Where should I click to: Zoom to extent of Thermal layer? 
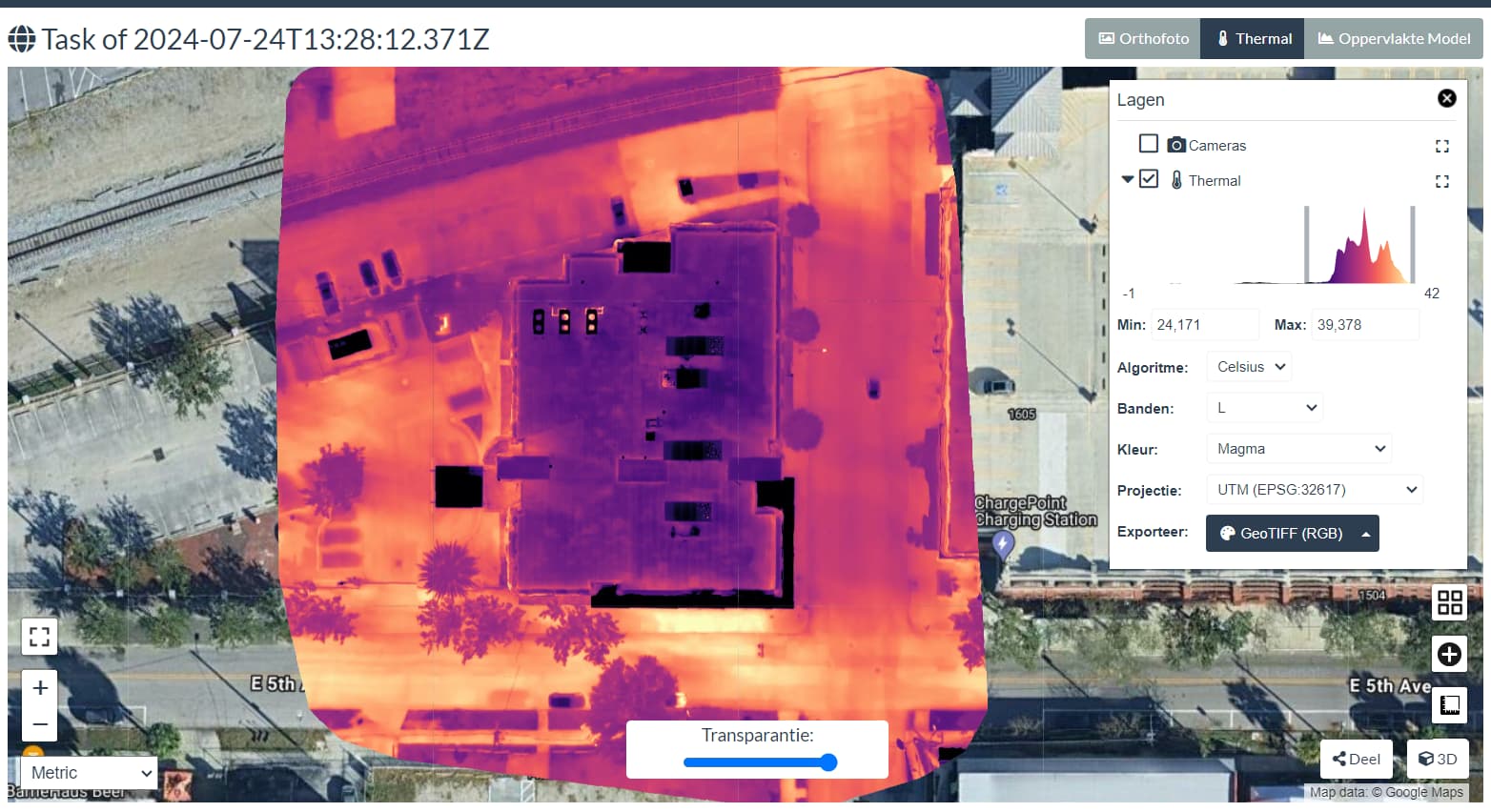(x=1441, y=181)
